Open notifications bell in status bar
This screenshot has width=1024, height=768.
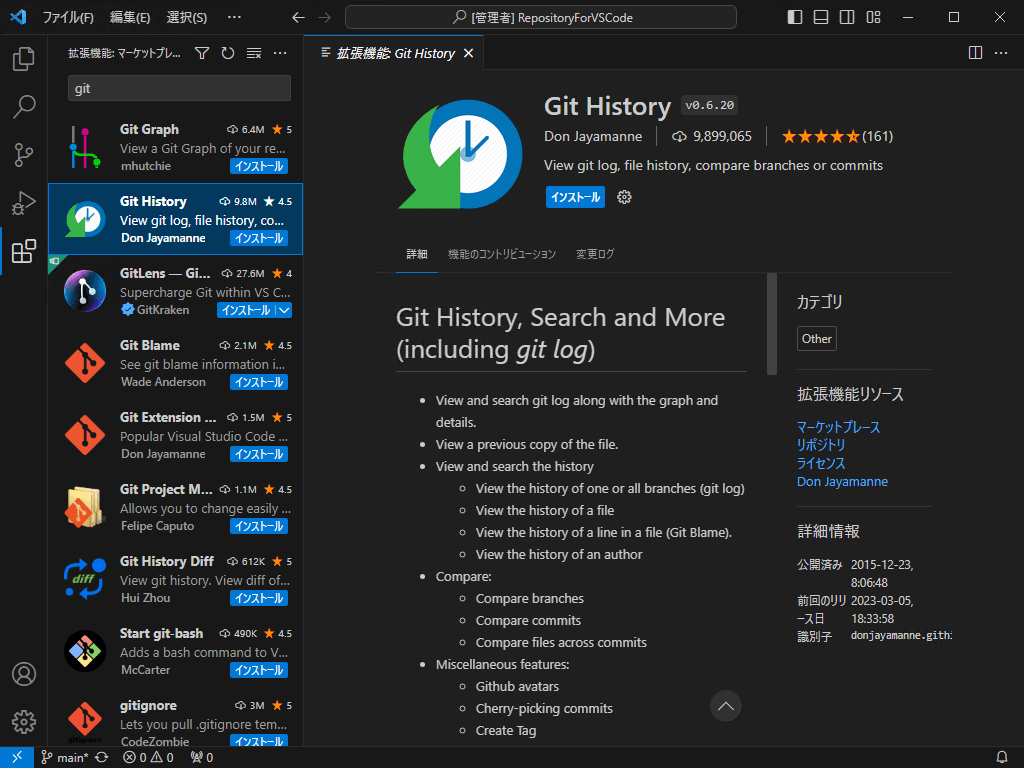click(x=1001, y=757)
